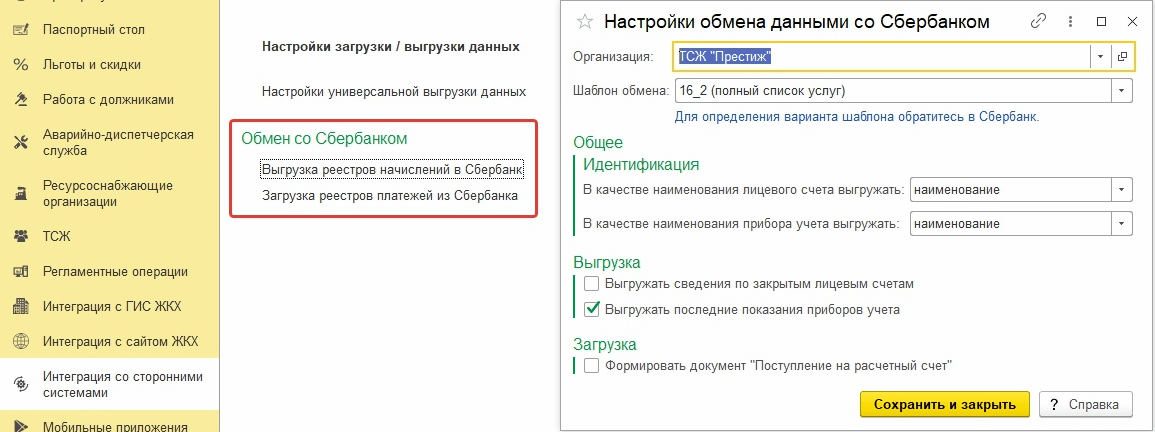1155x432 pixels.
Task: Open Выгрузка реестров начислений в Сбербанк
Action: click(393, 170)
